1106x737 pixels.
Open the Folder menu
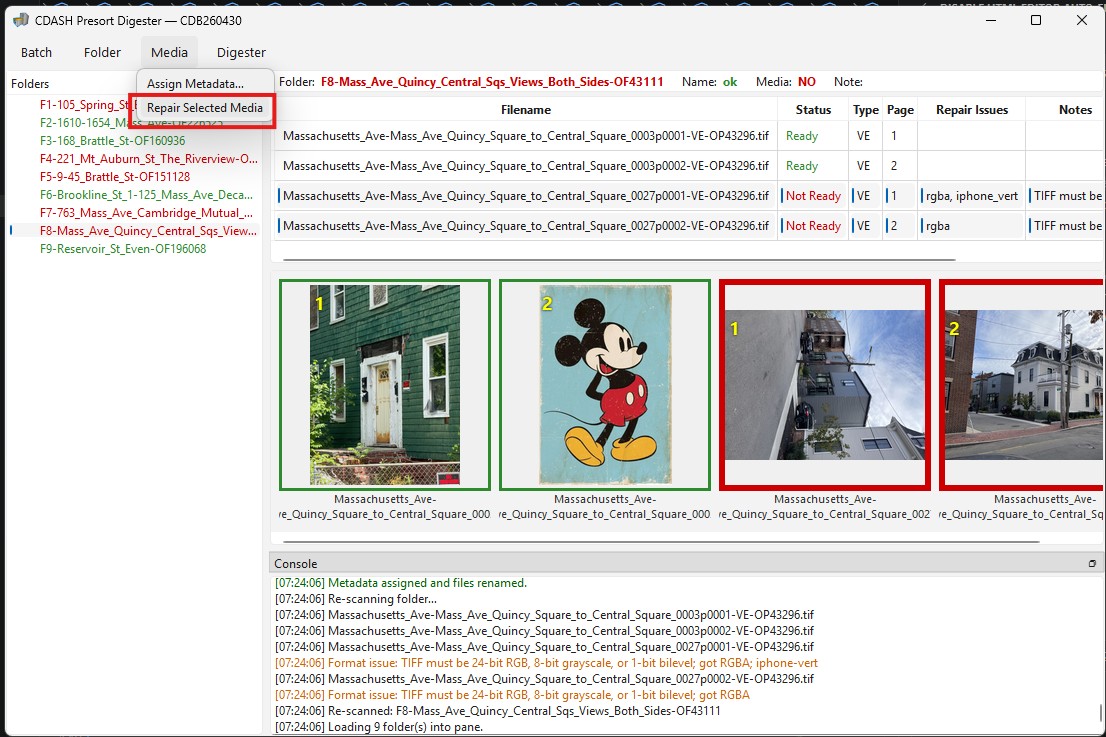[102, 52]
